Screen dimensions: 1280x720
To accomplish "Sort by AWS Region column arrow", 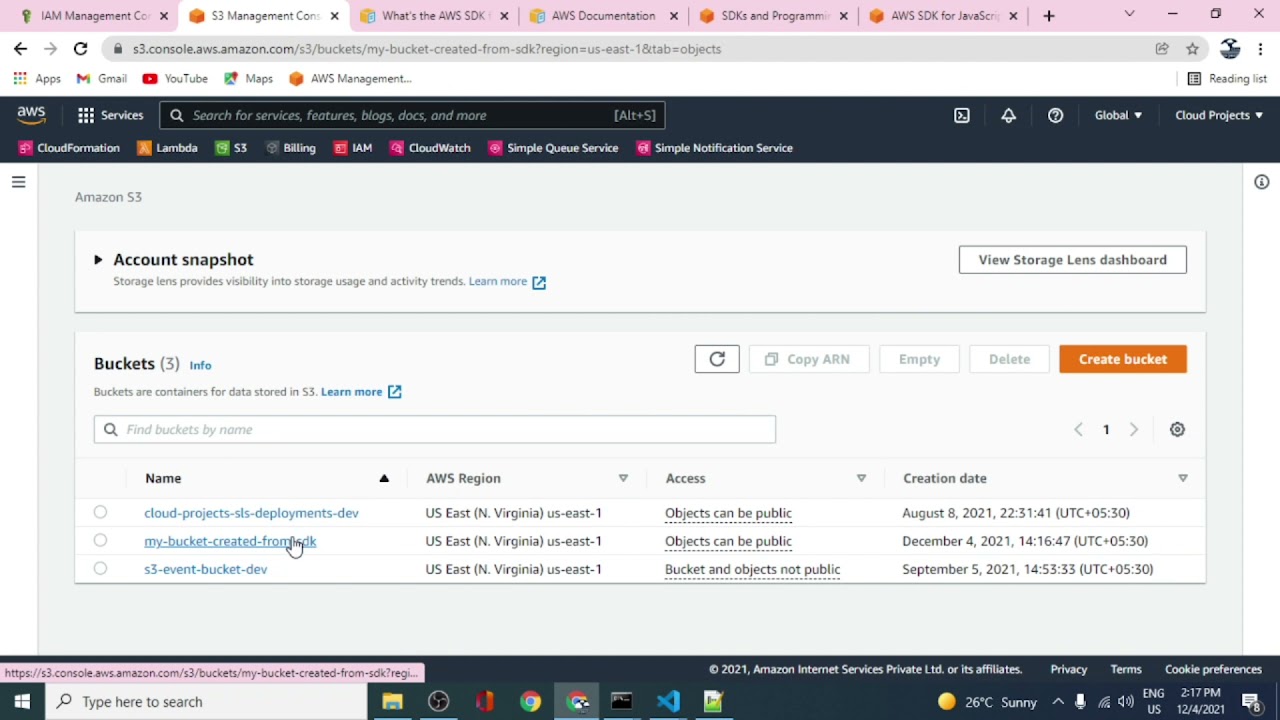I will click(623, 478).
